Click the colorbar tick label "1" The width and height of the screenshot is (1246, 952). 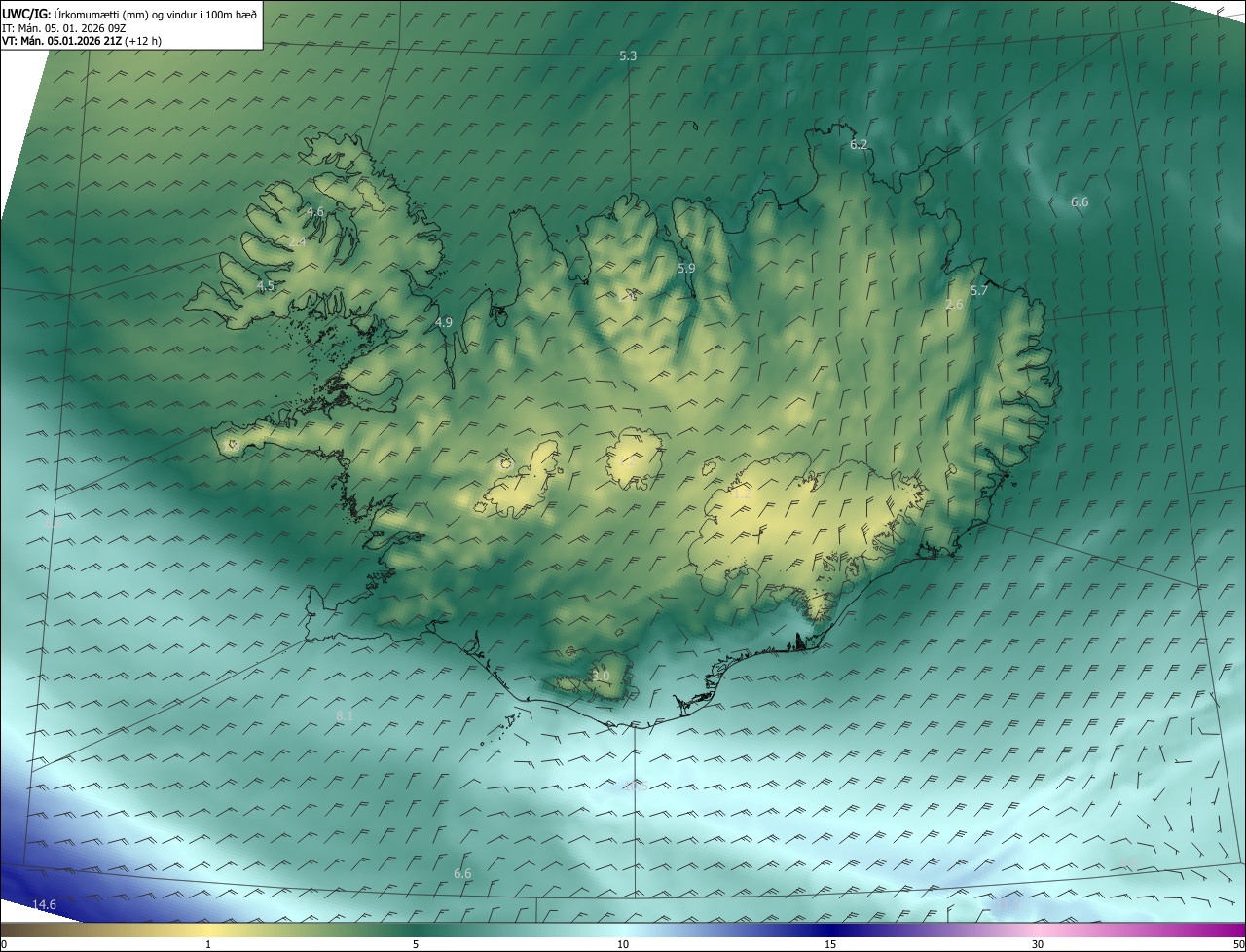(x=208, y=944)
